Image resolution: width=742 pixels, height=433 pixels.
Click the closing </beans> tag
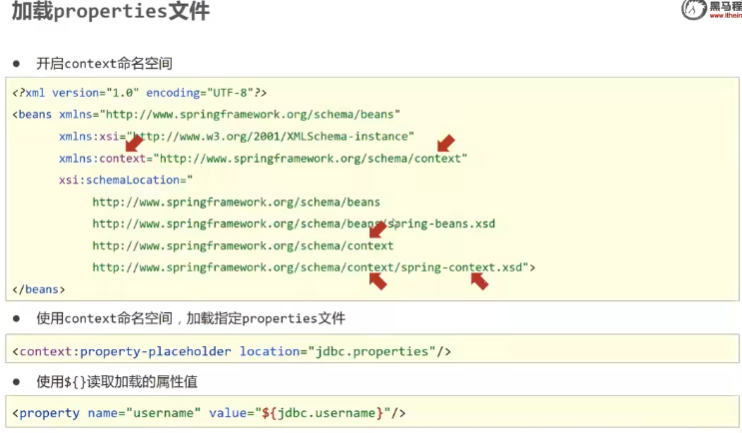click(x=39, y=289)
